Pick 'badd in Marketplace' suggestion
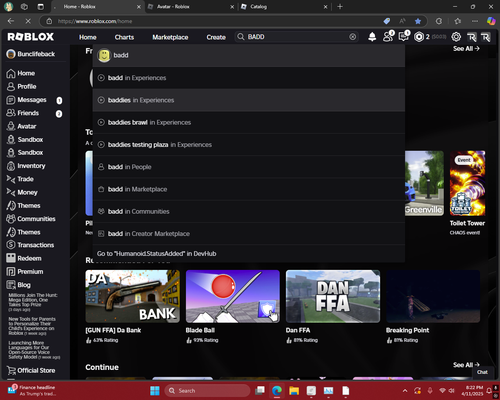Image resolution: width=500 pixels, height=400 pixels. [x=249, y=189]
